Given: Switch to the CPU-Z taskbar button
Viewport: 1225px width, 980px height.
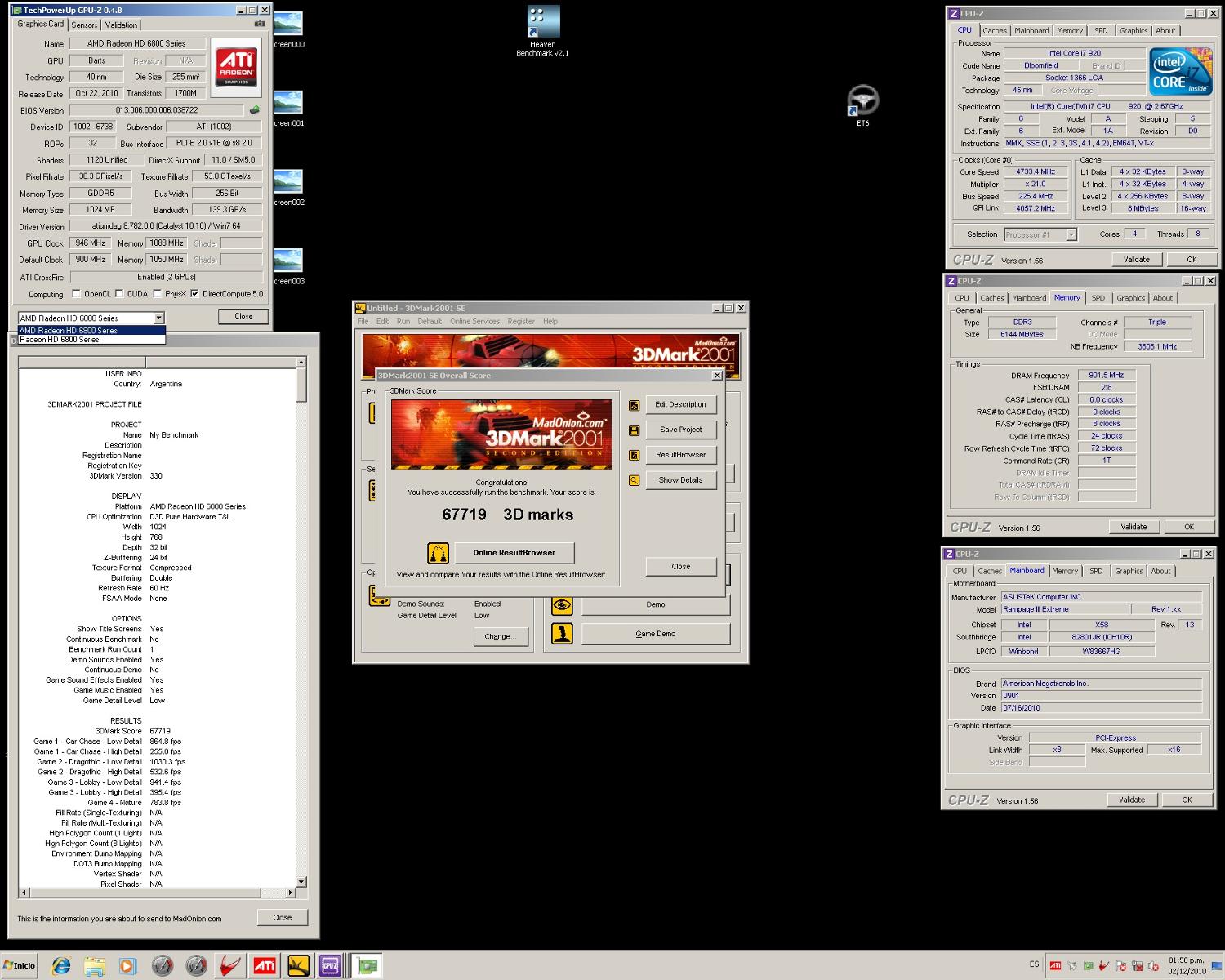Looking at the screenshot, I should (x=330, y=966).
